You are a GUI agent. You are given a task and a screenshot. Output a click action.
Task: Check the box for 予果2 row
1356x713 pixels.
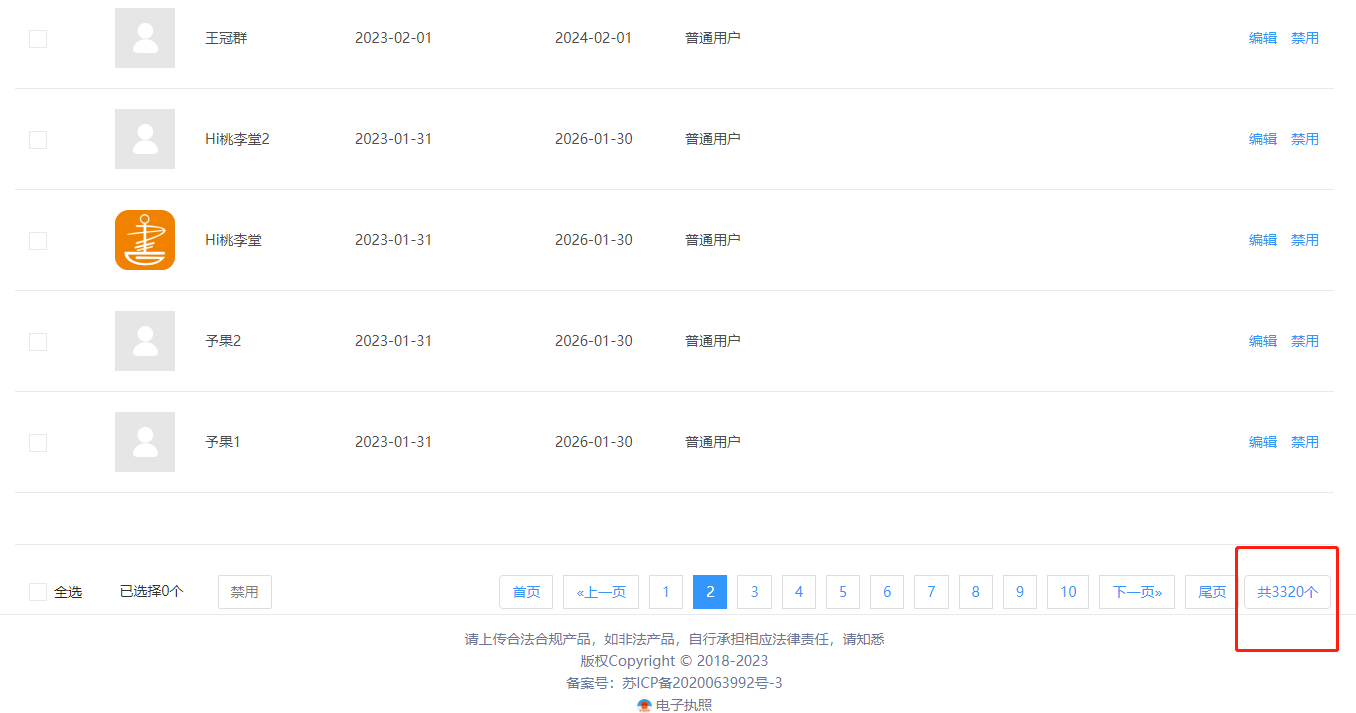[38, 342]
